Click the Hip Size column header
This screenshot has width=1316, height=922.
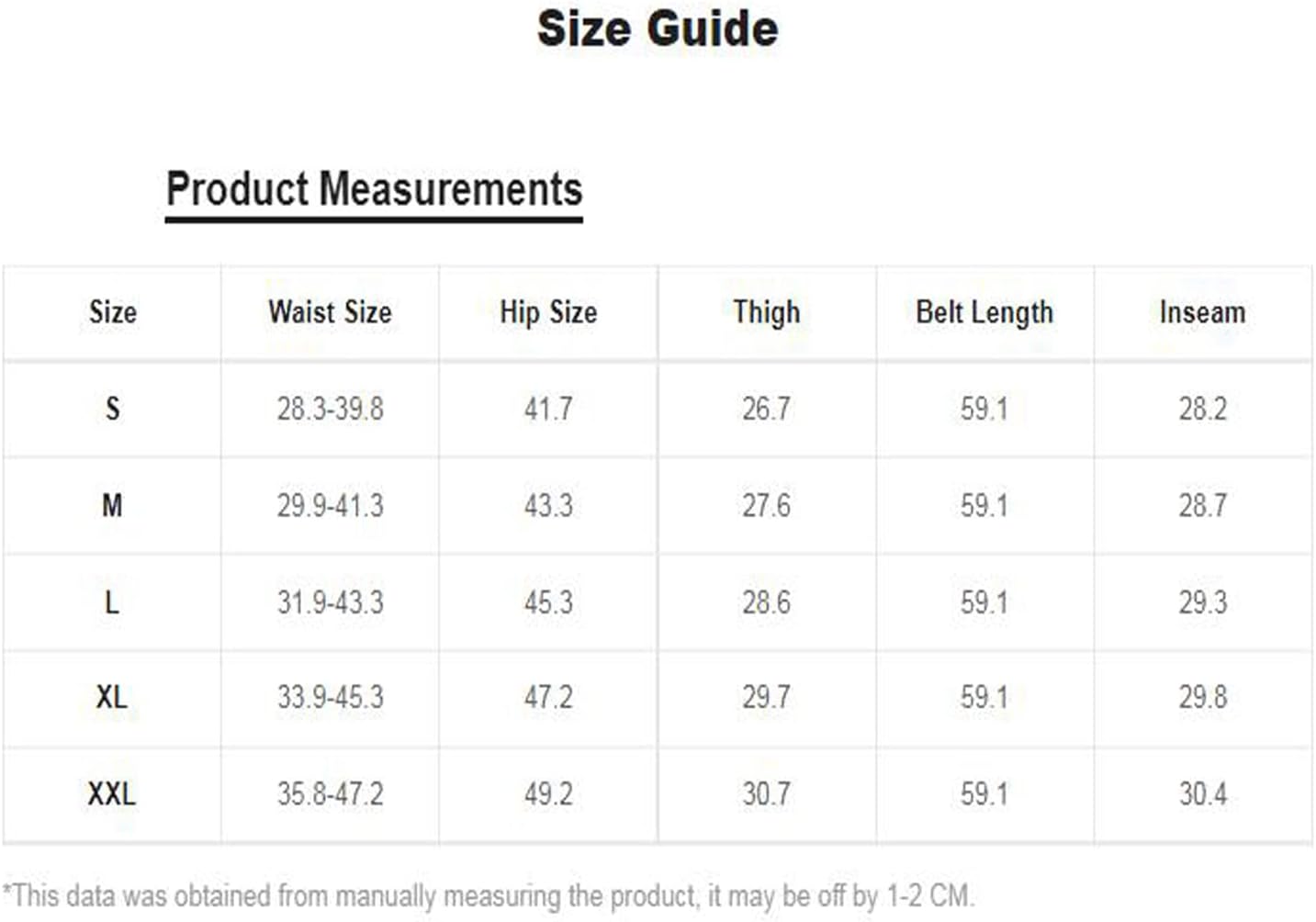tap(548, 312)
